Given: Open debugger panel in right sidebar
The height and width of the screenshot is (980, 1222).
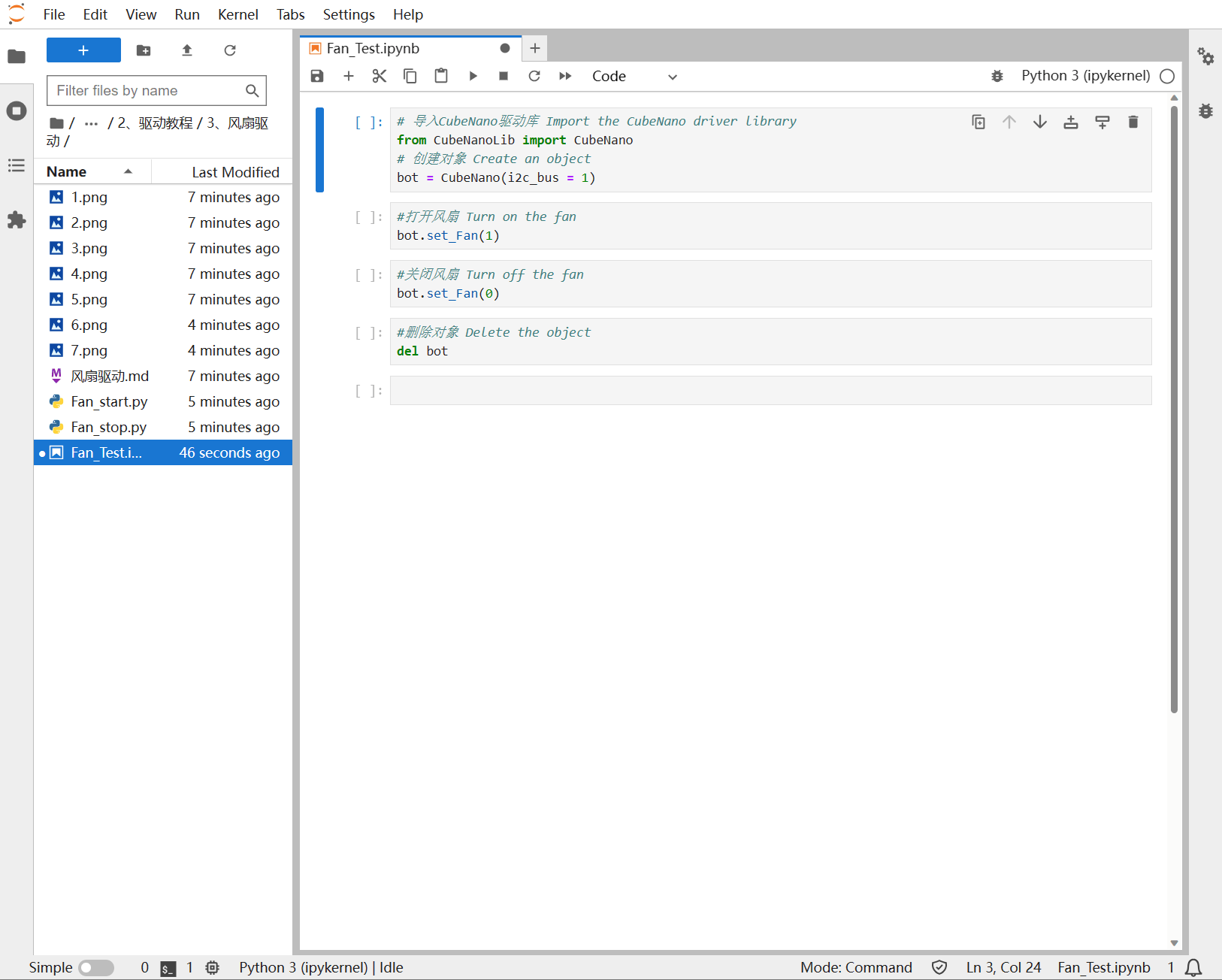Looking at the screenshot, I should pyautogui.click(x=1205, y=110).
